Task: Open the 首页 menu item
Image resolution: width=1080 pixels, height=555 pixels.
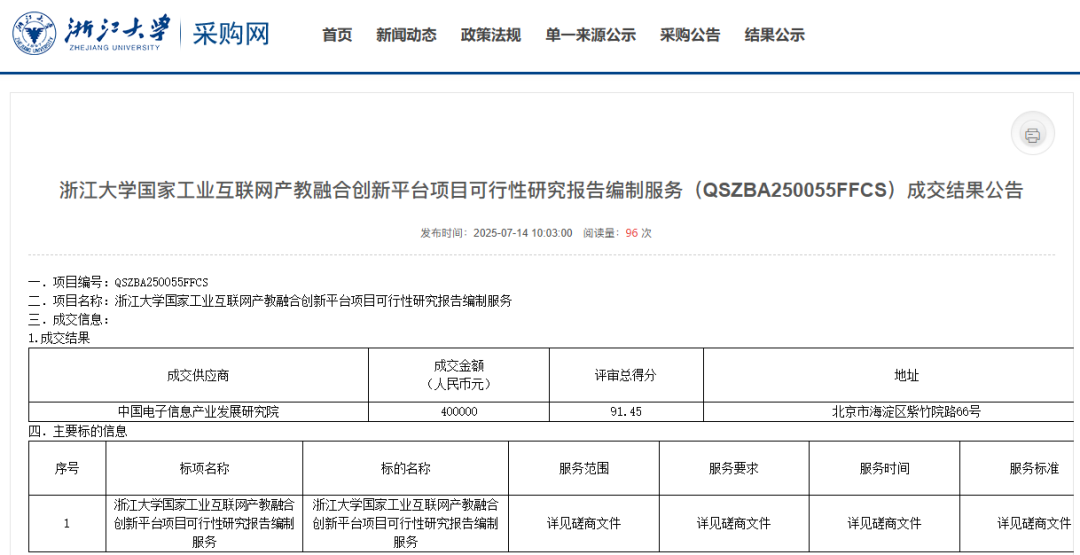Action: tap(337, 35)
